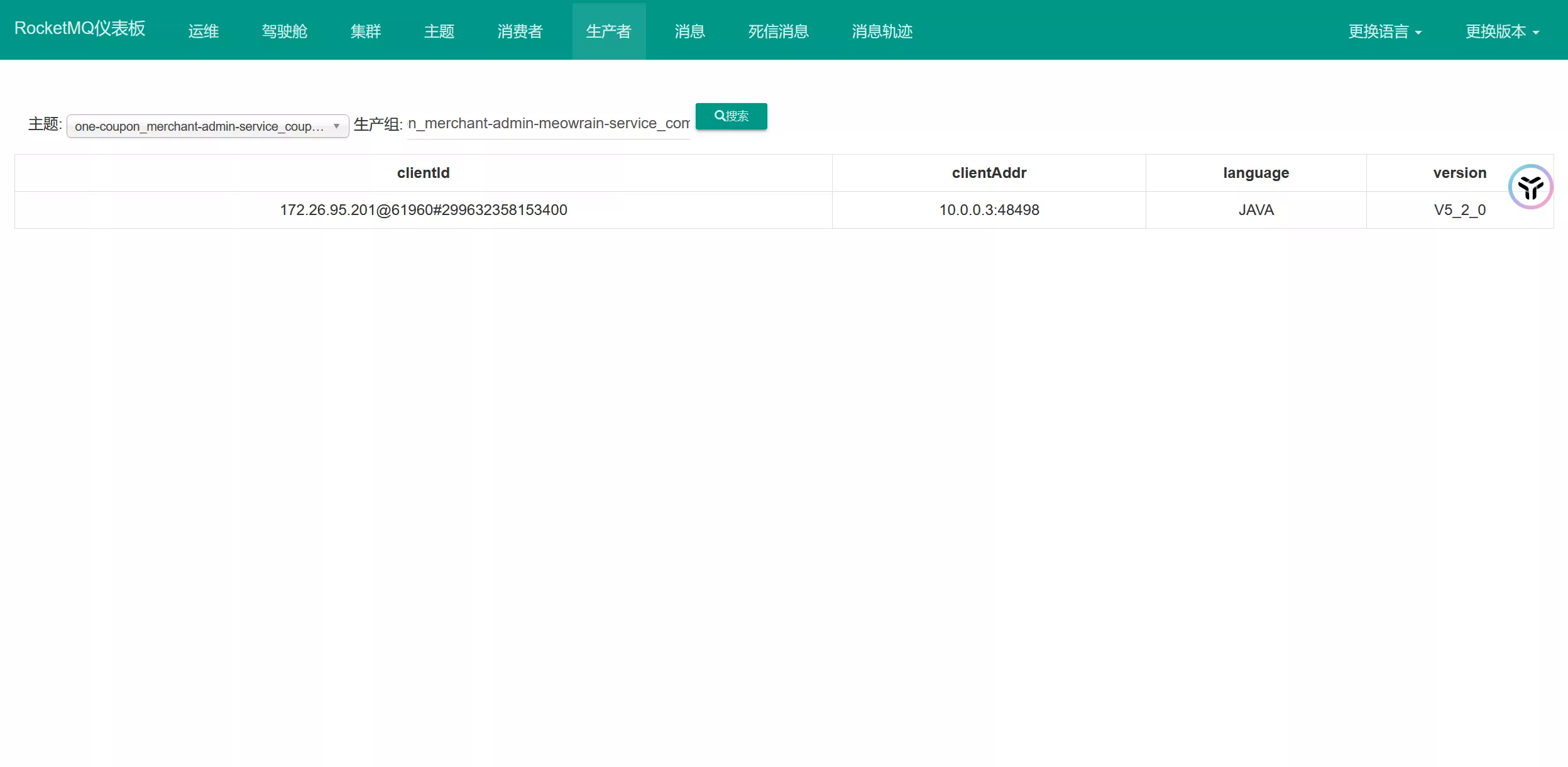Switch to the 集群 cluster tab
This screenshot has height=767, width=1568.
[x=365, y=31]
